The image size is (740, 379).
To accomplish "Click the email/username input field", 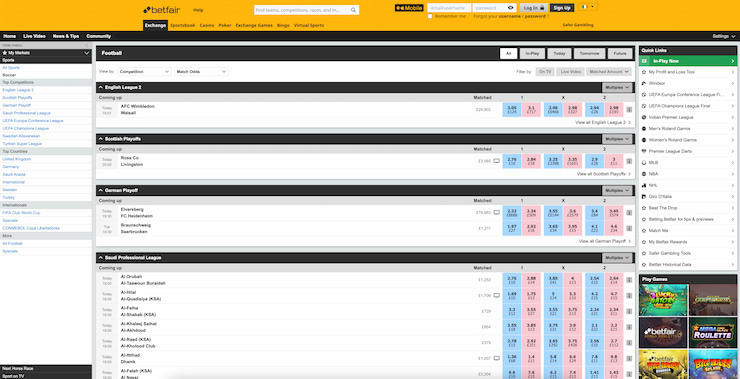I will (449, 8).
